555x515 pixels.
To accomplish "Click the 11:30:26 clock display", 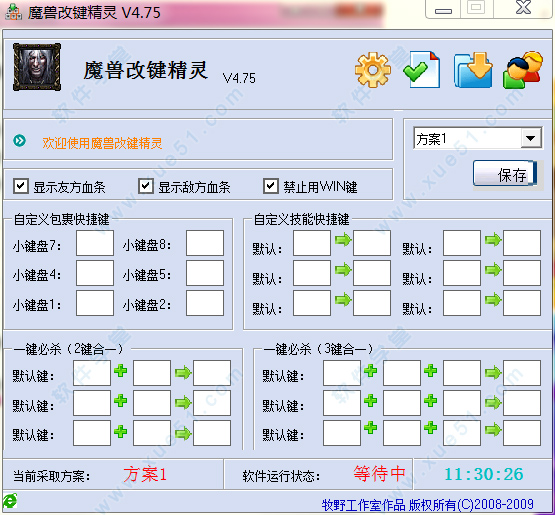I will pyautogui.click(x=484, y=474).
